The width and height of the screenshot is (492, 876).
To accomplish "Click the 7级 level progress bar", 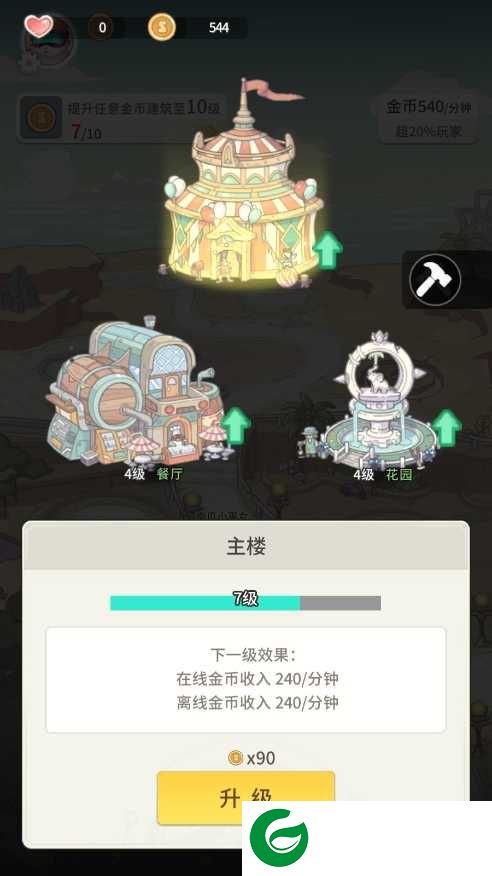I will point(245,602).
